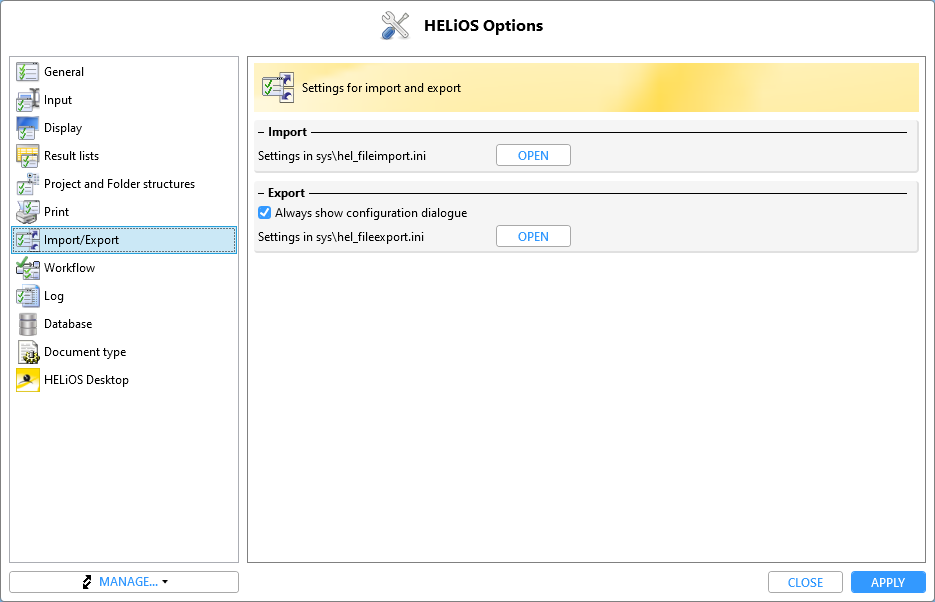Image resolution: width=935 pixels, height=602 pixels.
Task: Click the Database cylinder icon
Action: click(27, 324)
